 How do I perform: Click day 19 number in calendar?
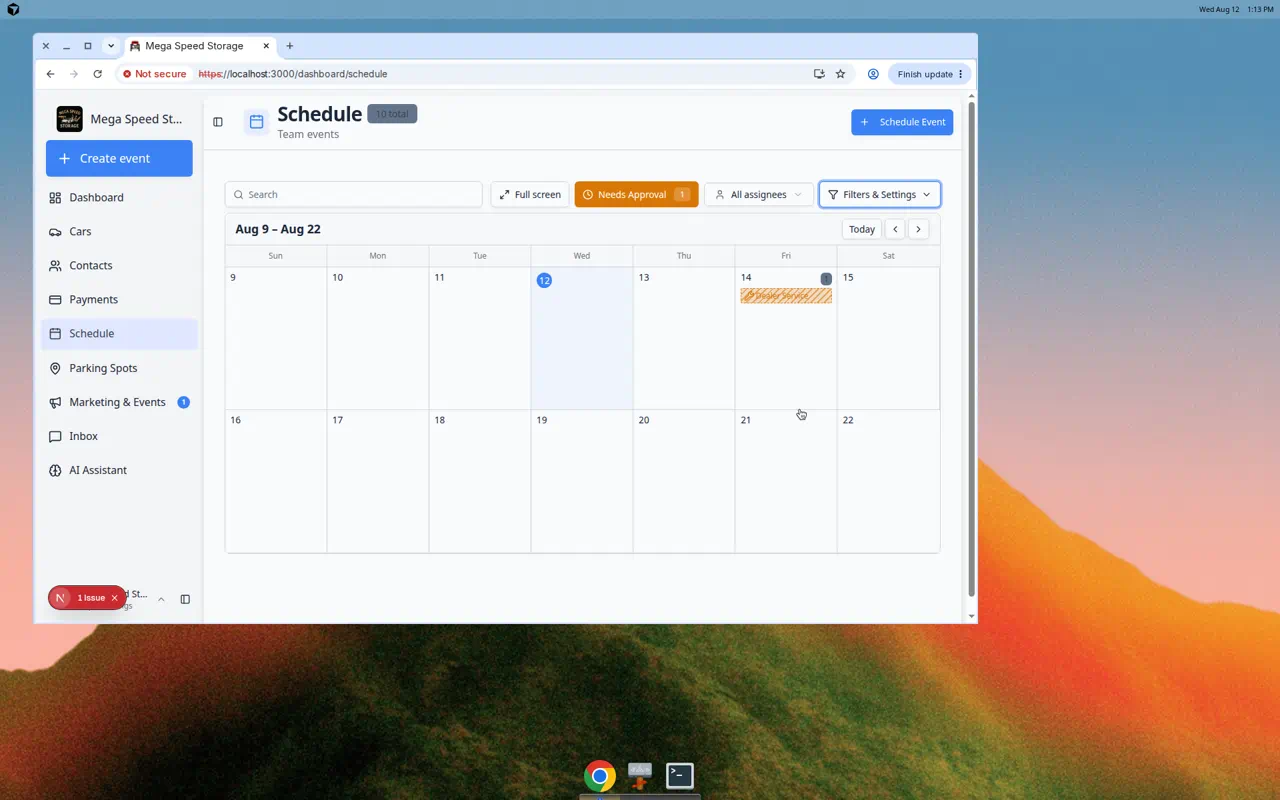542,420
